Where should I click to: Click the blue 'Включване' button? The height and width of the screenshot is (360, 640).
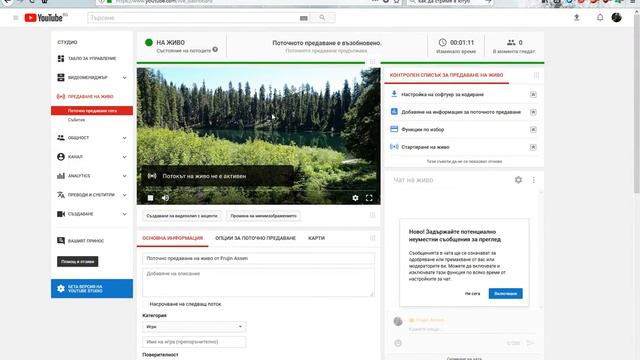coord(505,293)
